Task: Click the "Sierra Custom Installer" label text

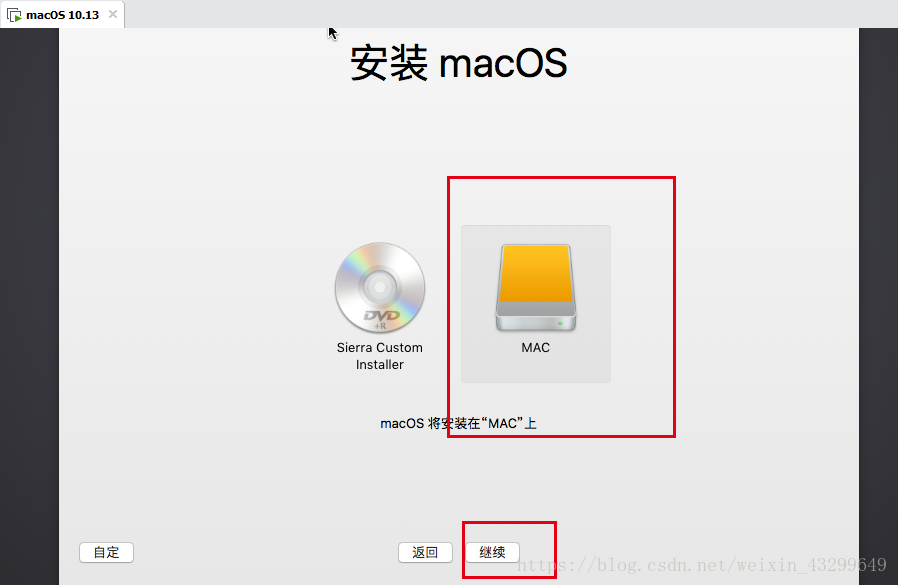Action: 380,356
